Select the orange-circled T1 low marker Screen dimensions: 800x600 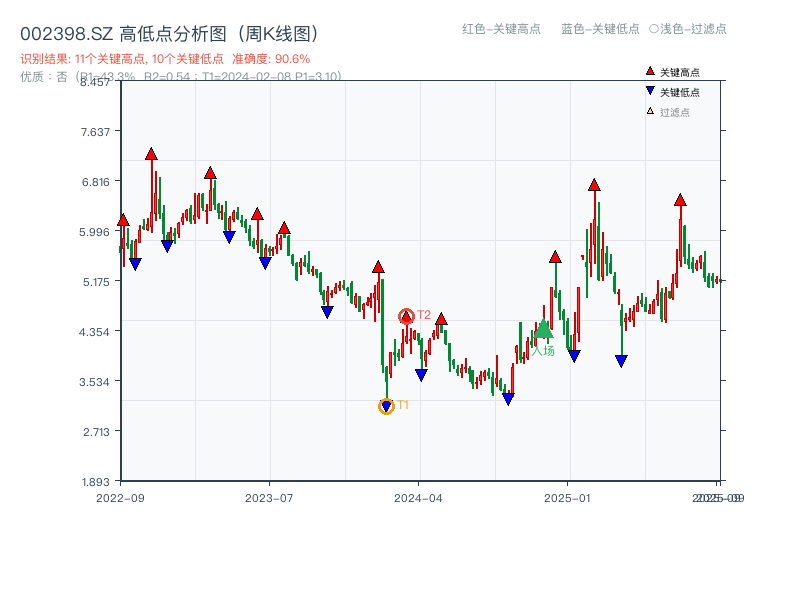pyautogui.click(x=386, y=406)
